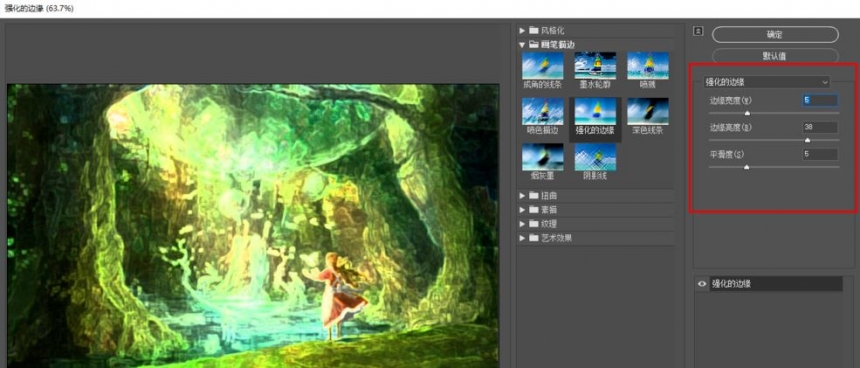Focus the 边缘宽度 value field

(820, 100)
